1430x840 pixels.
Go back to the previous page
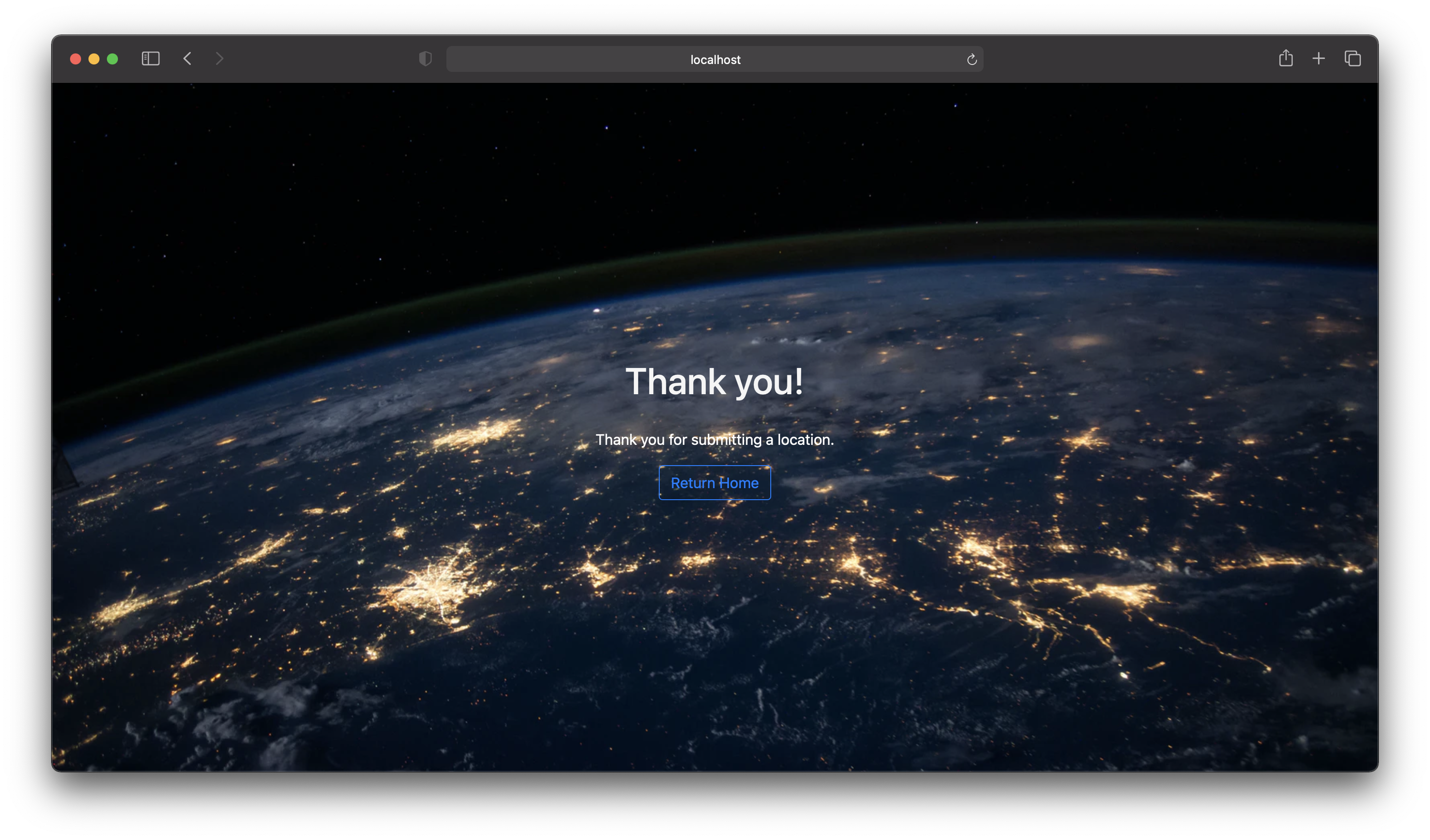187,58
